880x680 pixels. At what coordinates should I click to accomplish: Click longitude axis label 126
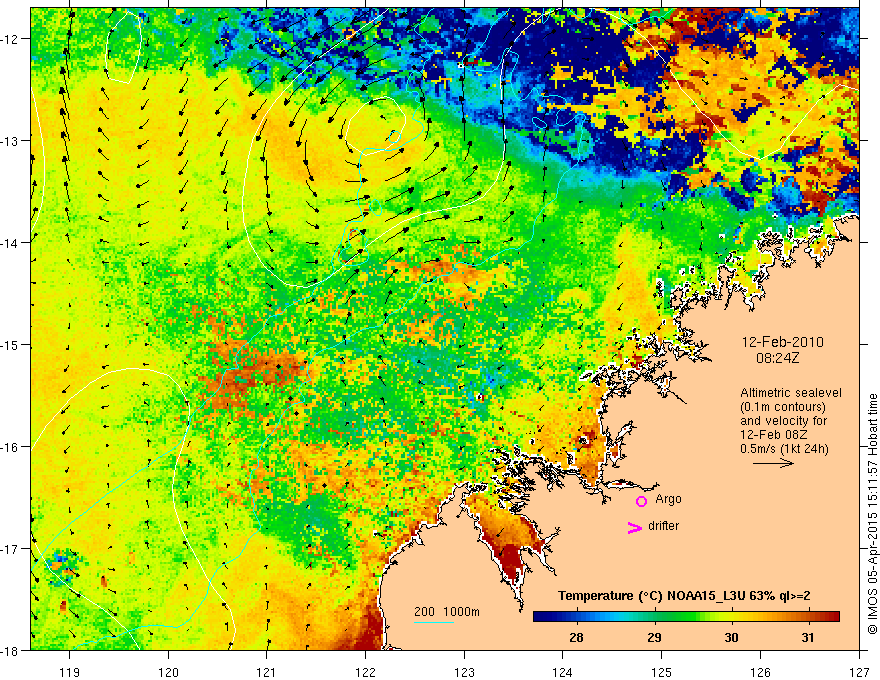pos(760,672)
